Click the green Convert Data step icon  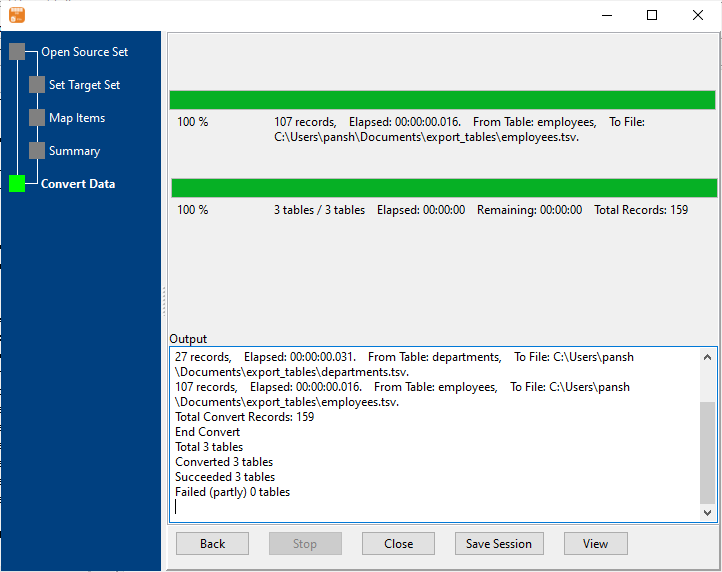coord(17,184)
